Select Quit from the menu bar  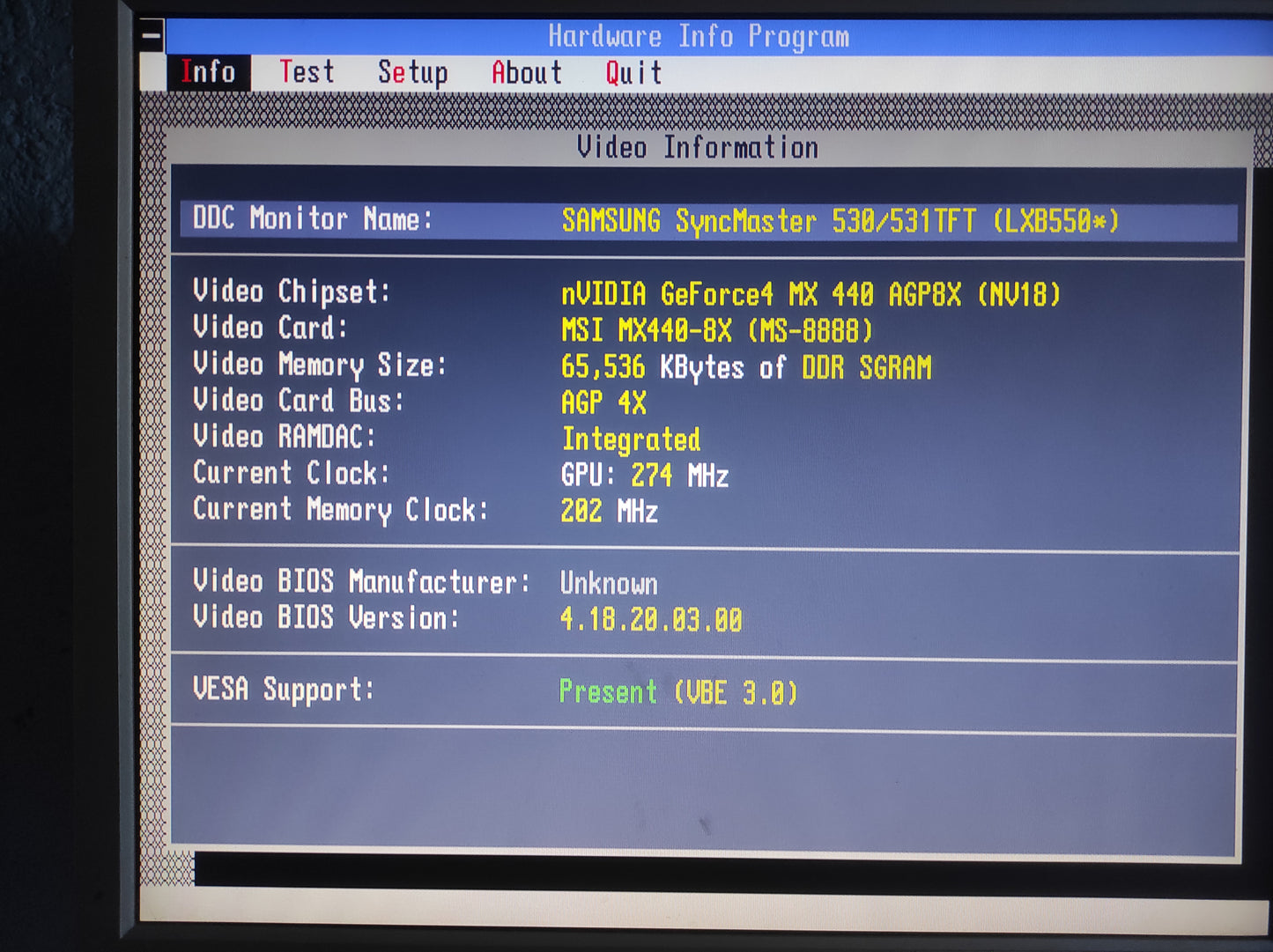(x=633, y=73)
